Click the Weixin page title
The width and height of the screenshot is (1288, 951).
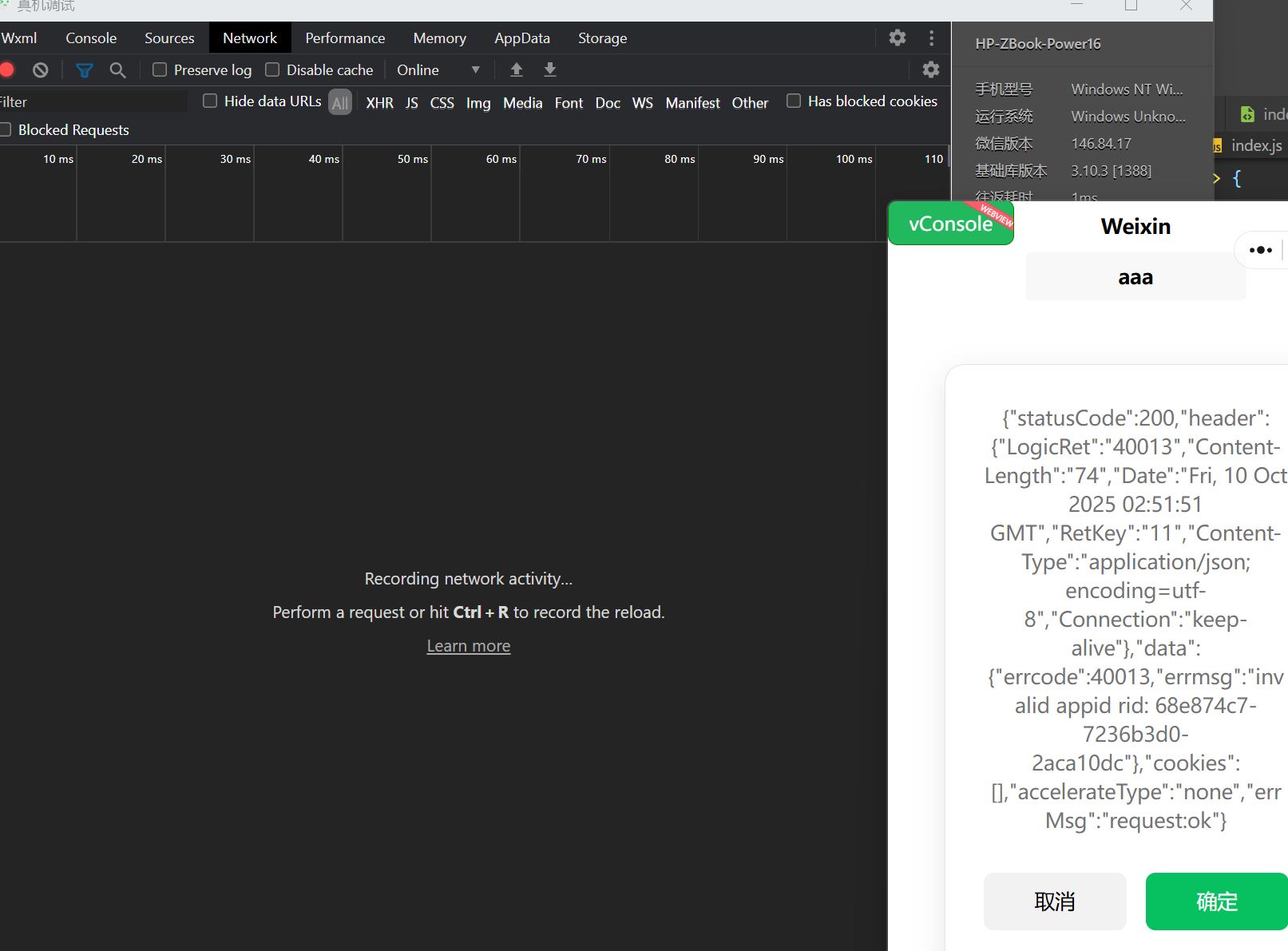[x=1135, y=227]
